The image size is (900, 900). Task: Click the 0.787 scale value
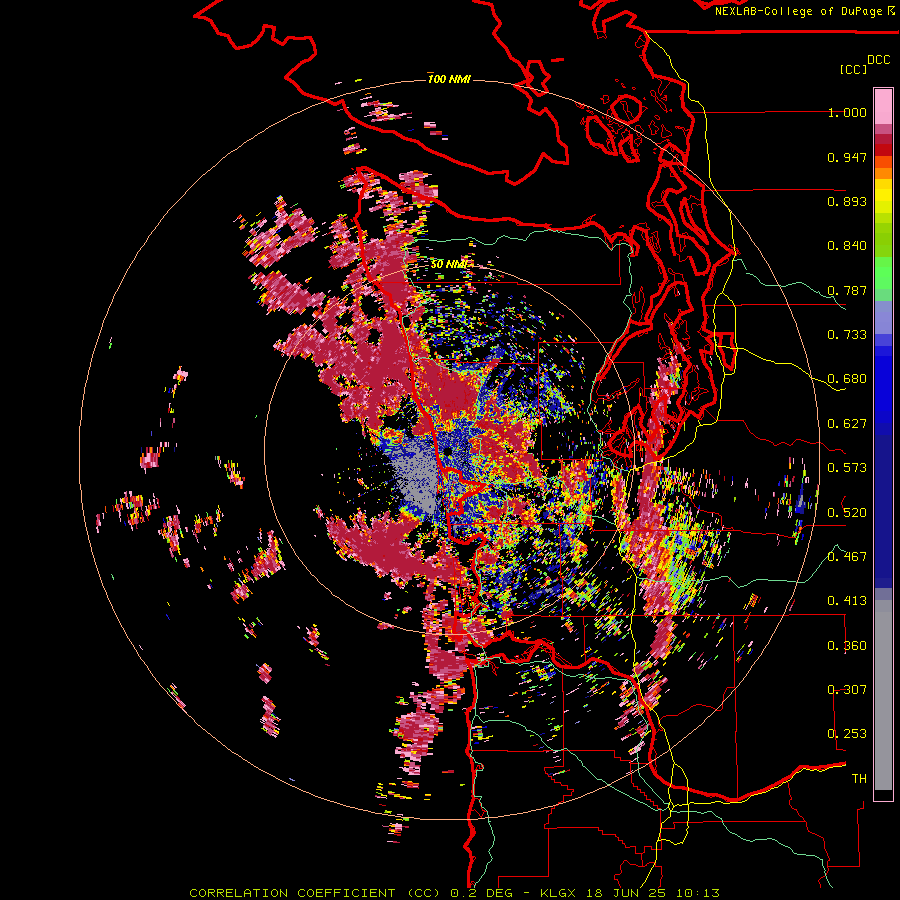click(x=847, y=290)
